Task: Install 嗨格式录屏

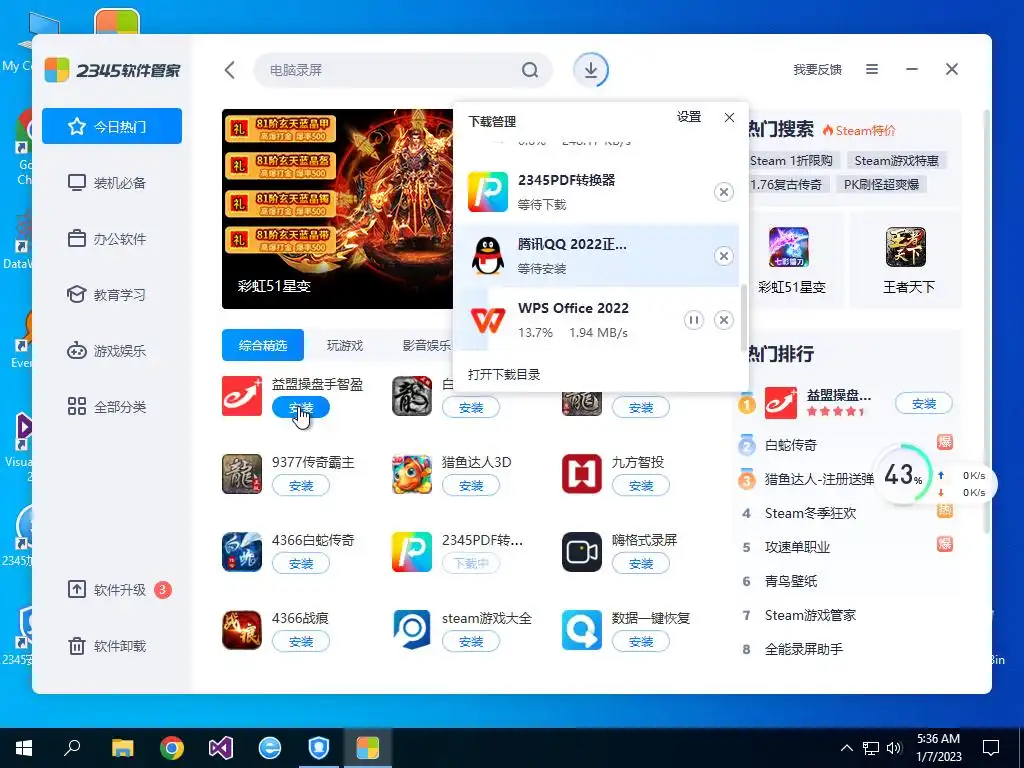Action: 641,564
